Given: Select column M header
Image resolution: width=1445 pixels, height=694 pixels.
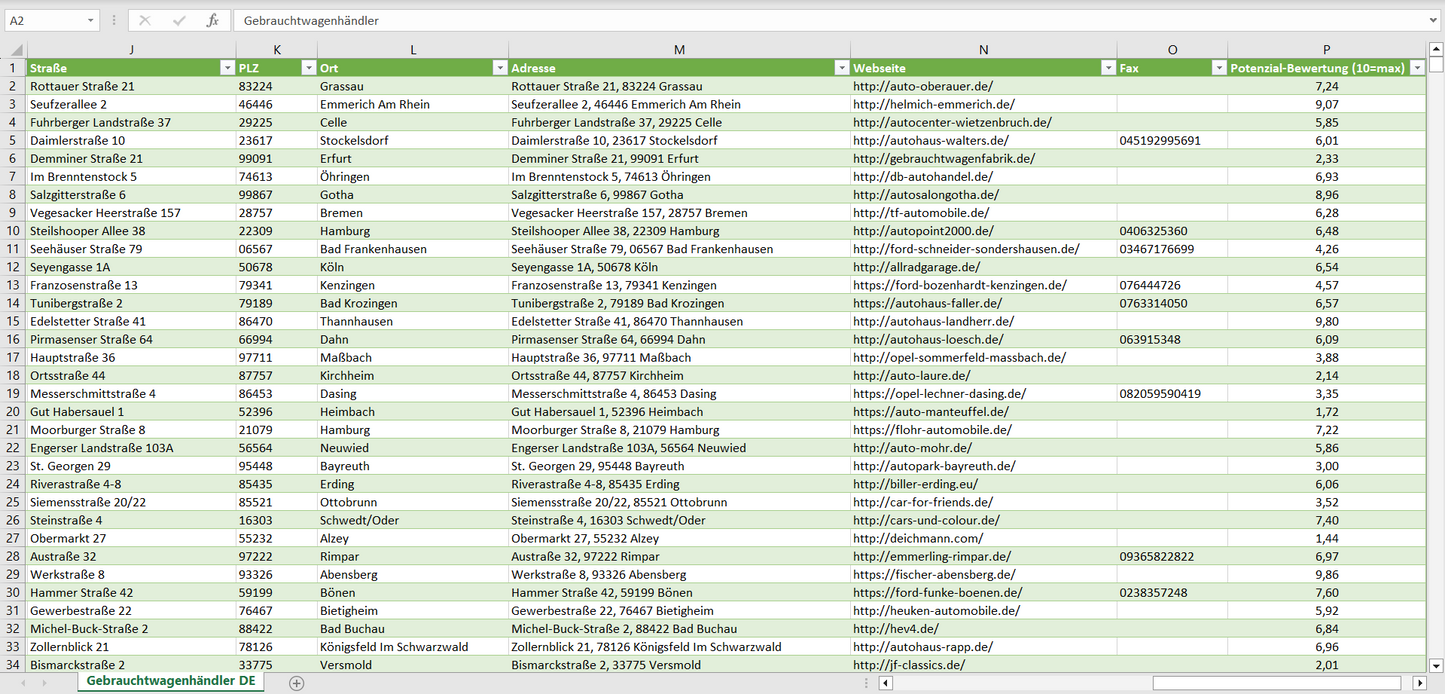Looking at the screenshot, I should pos(679,50).
